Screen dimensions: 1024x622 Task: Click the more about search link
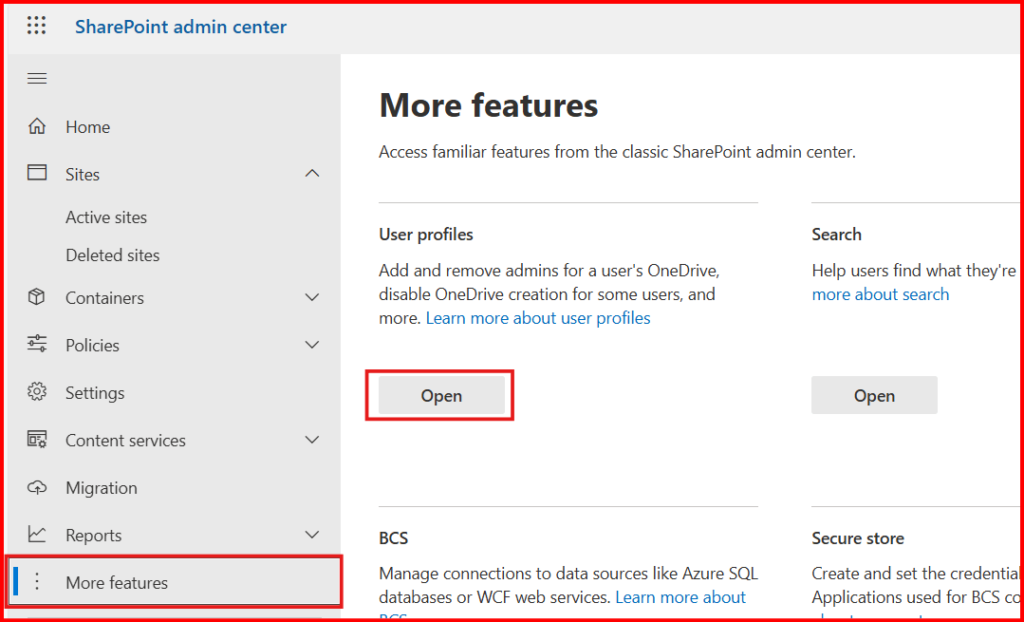pos(880,294)
